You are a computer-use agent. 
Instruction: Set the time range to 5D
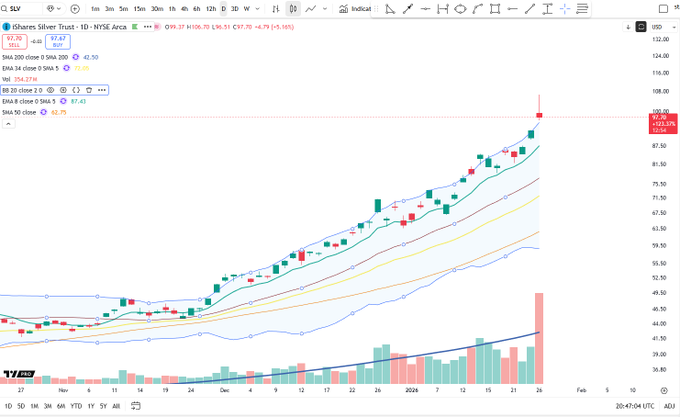coord(21,406)
